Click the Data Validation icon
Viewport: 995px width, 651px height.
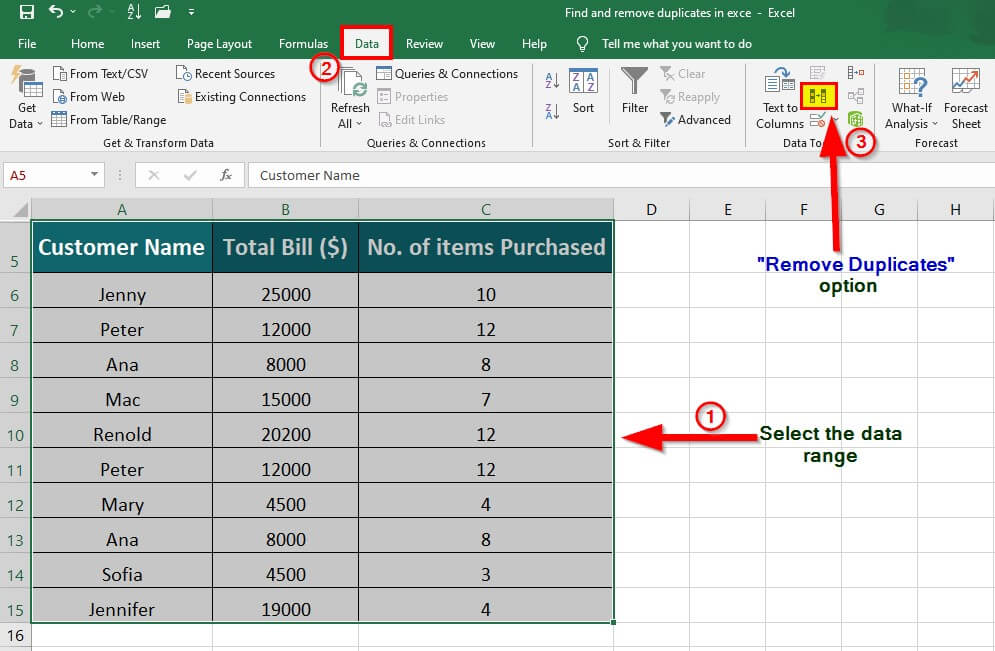818,118
